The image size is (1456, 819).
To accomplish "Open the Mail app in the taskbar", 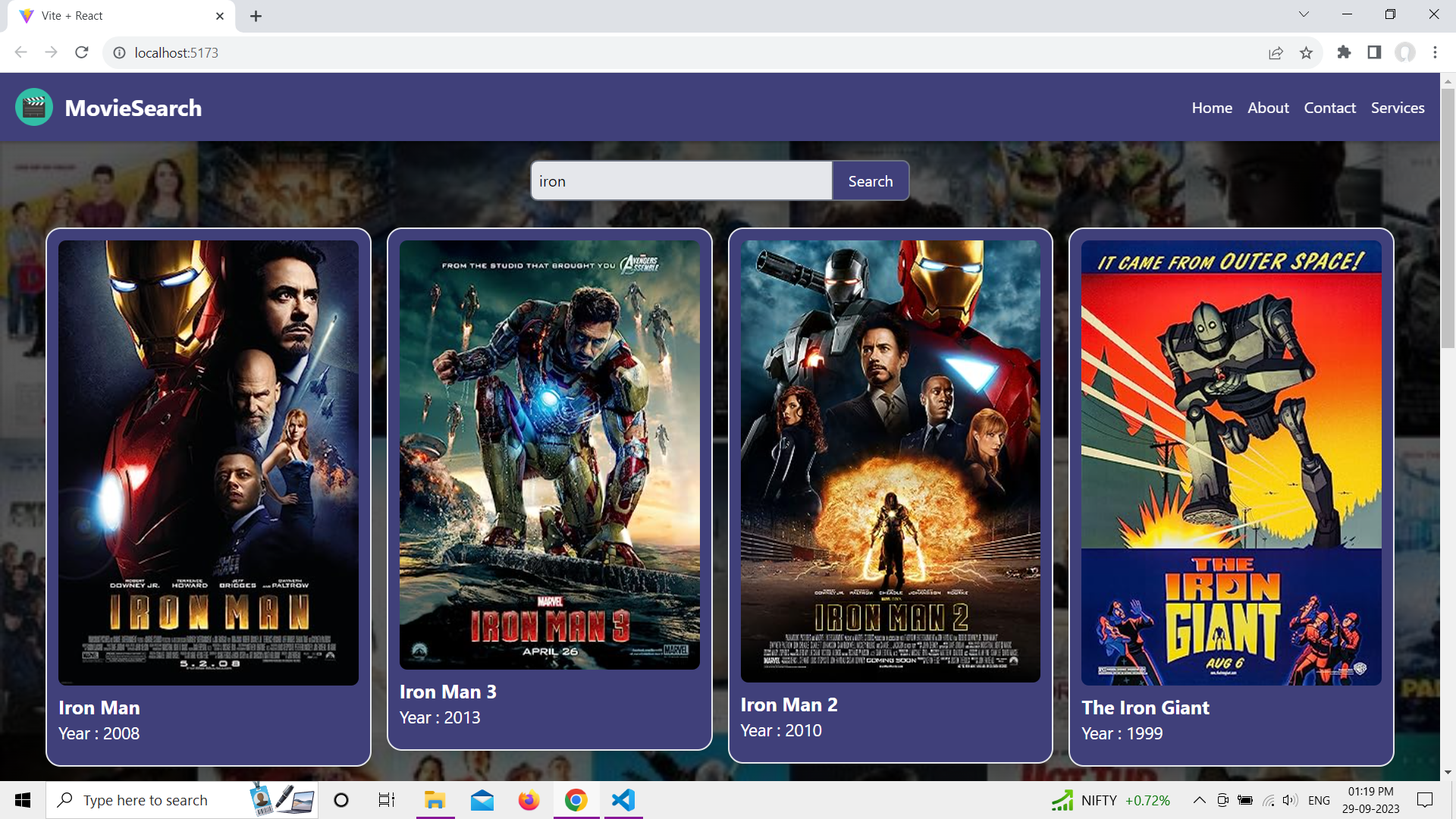I will 482,800.
